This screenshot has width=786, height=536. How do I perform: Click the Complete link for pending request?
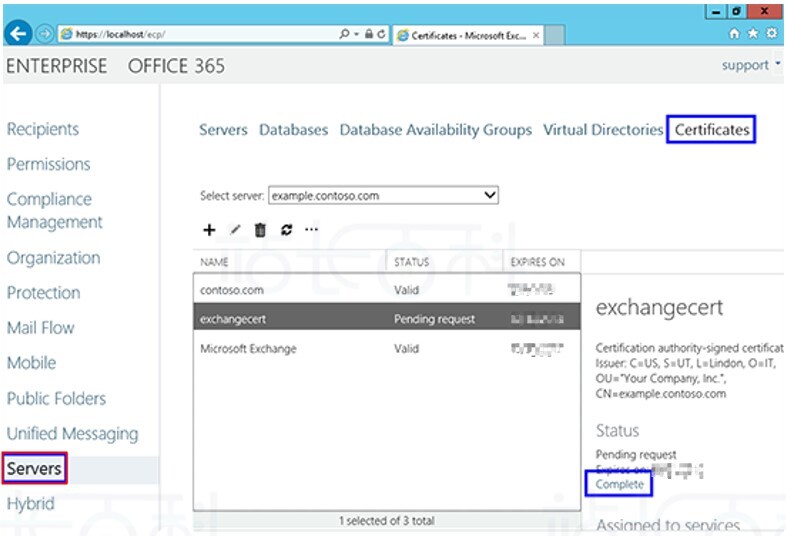(x=619, y=484)
